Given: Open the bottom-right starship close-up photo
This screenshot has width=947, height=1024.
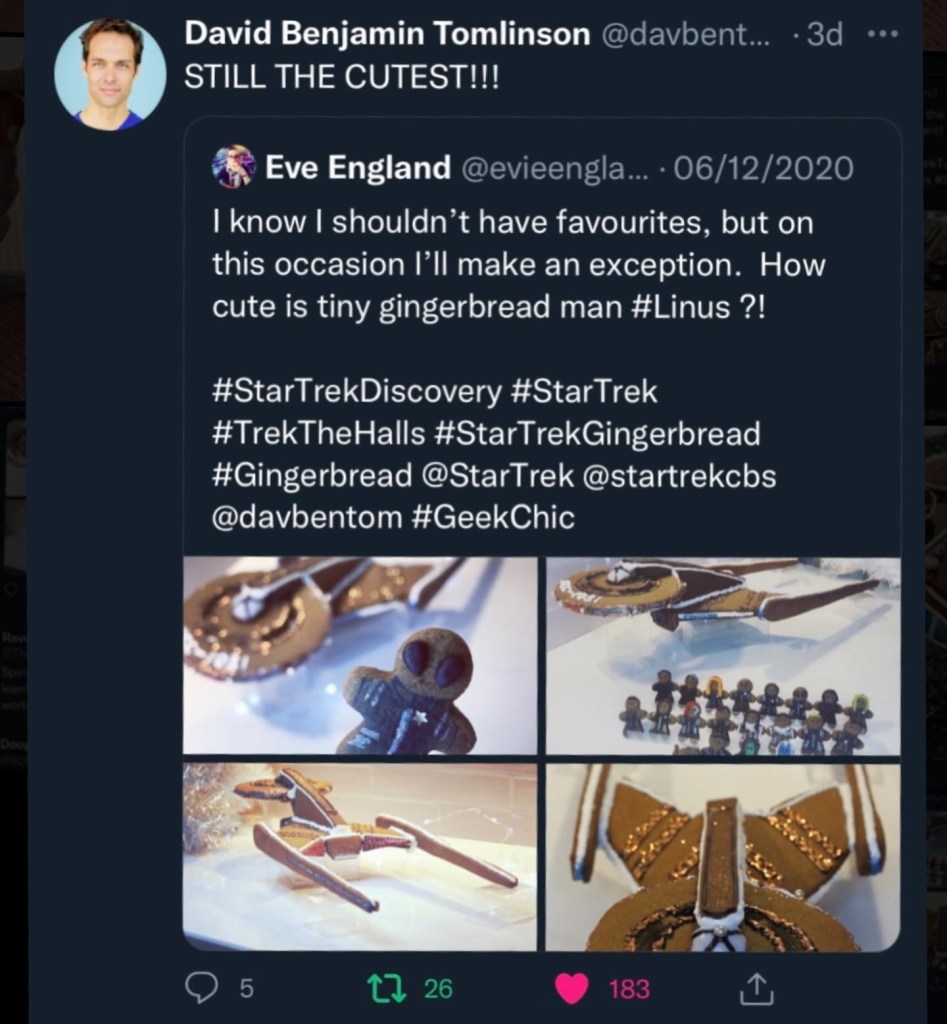Looking at the screenshot, I should pyautogui.click(x=722, y=857).
